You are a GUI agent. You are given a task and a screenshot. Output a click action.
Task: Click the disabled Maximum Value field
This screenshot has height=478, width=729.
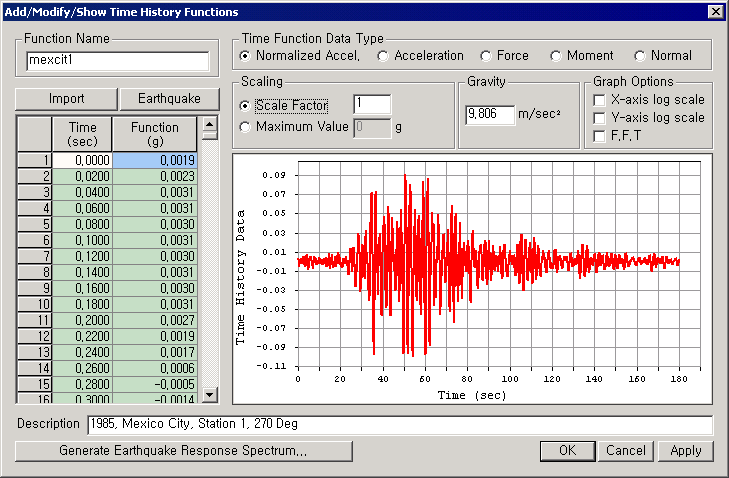372,128
